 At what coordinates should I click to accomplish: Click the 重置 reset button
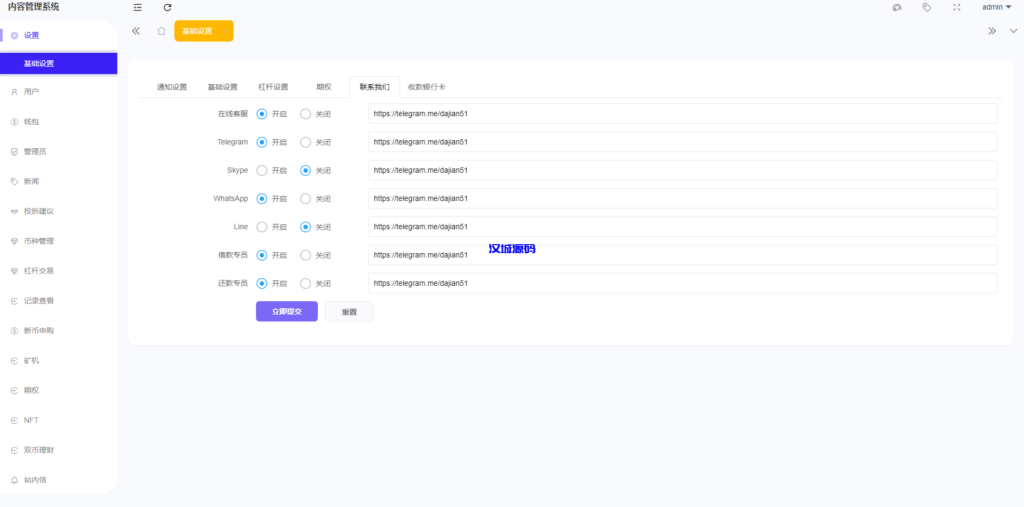click(x=349, y=312)
